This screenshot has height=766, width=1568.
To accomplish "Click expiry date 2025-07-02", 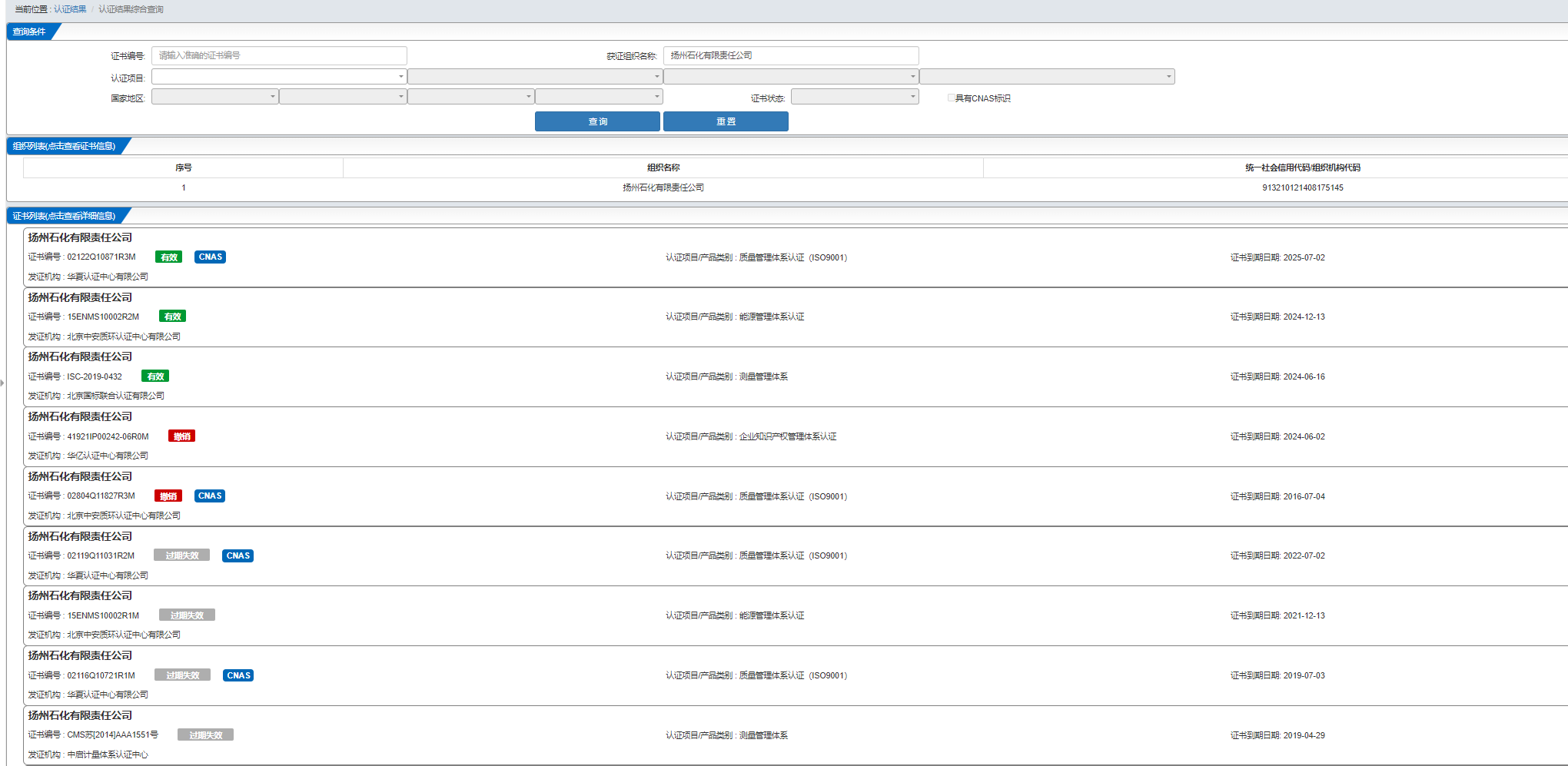I will click(1304, 257).
